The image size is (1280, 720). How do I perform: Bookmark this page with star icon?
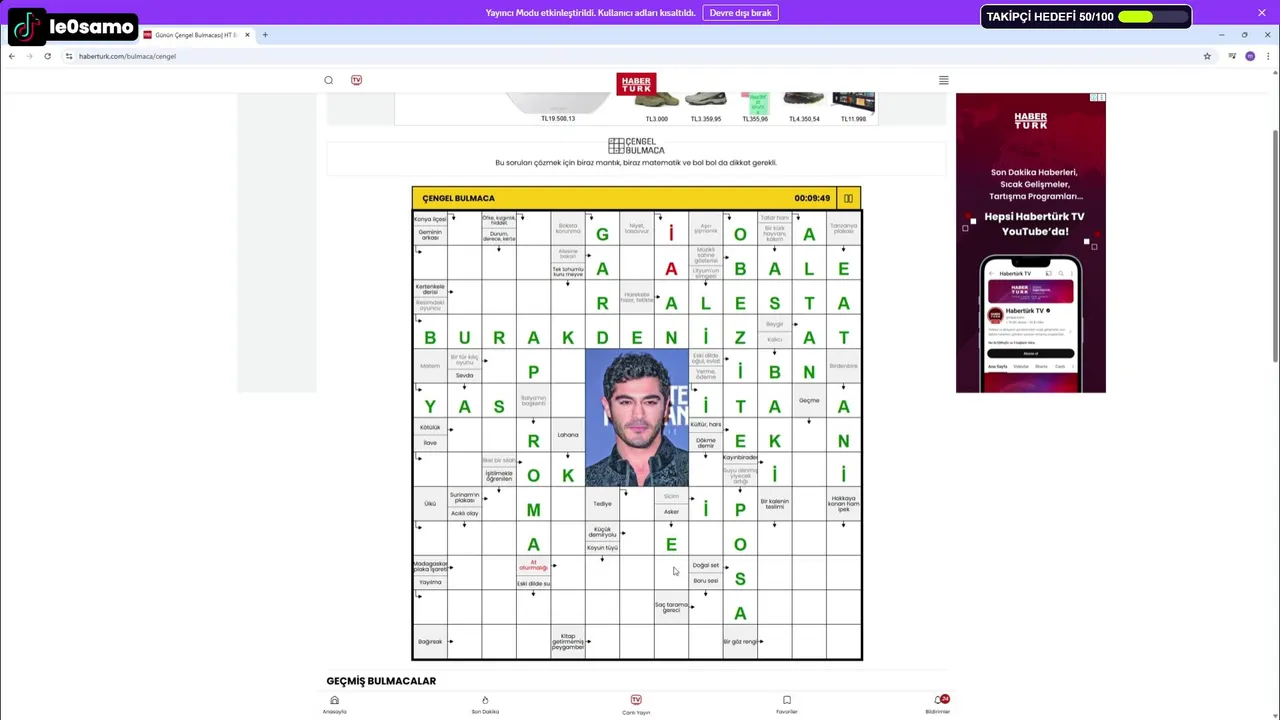[x=1207, y=56]
